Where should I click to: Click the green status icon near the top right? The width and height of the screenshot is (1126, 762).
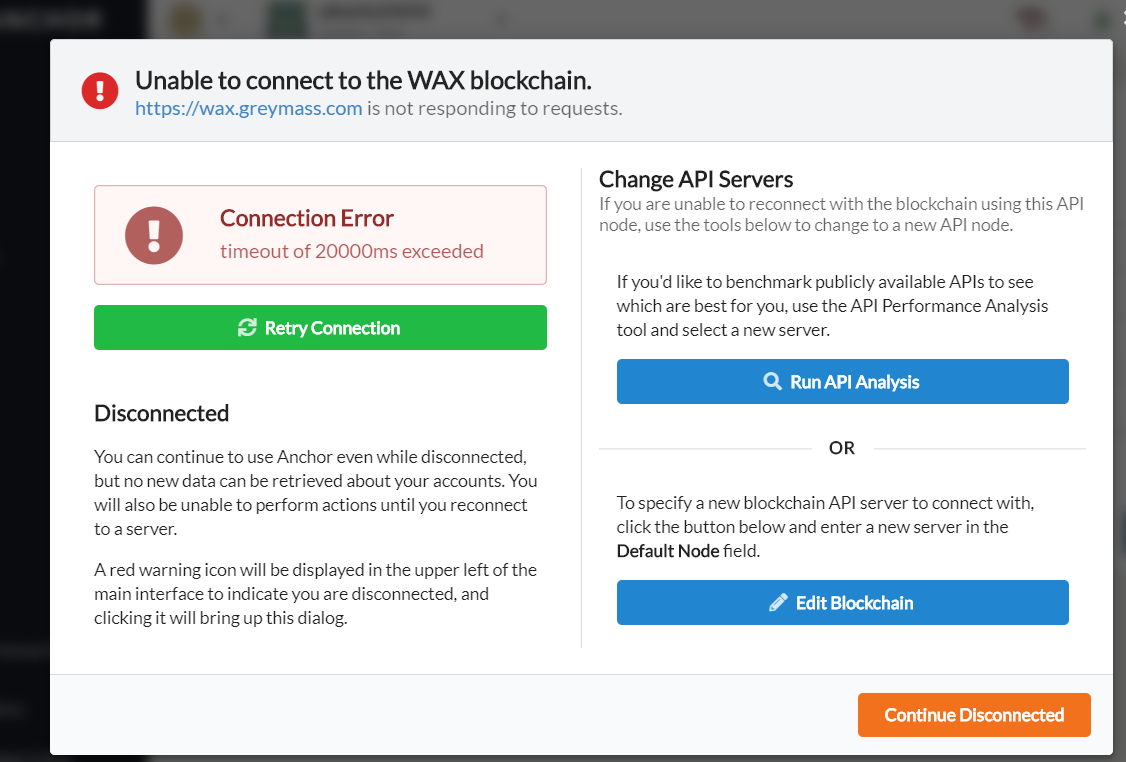coord(1098,19)
